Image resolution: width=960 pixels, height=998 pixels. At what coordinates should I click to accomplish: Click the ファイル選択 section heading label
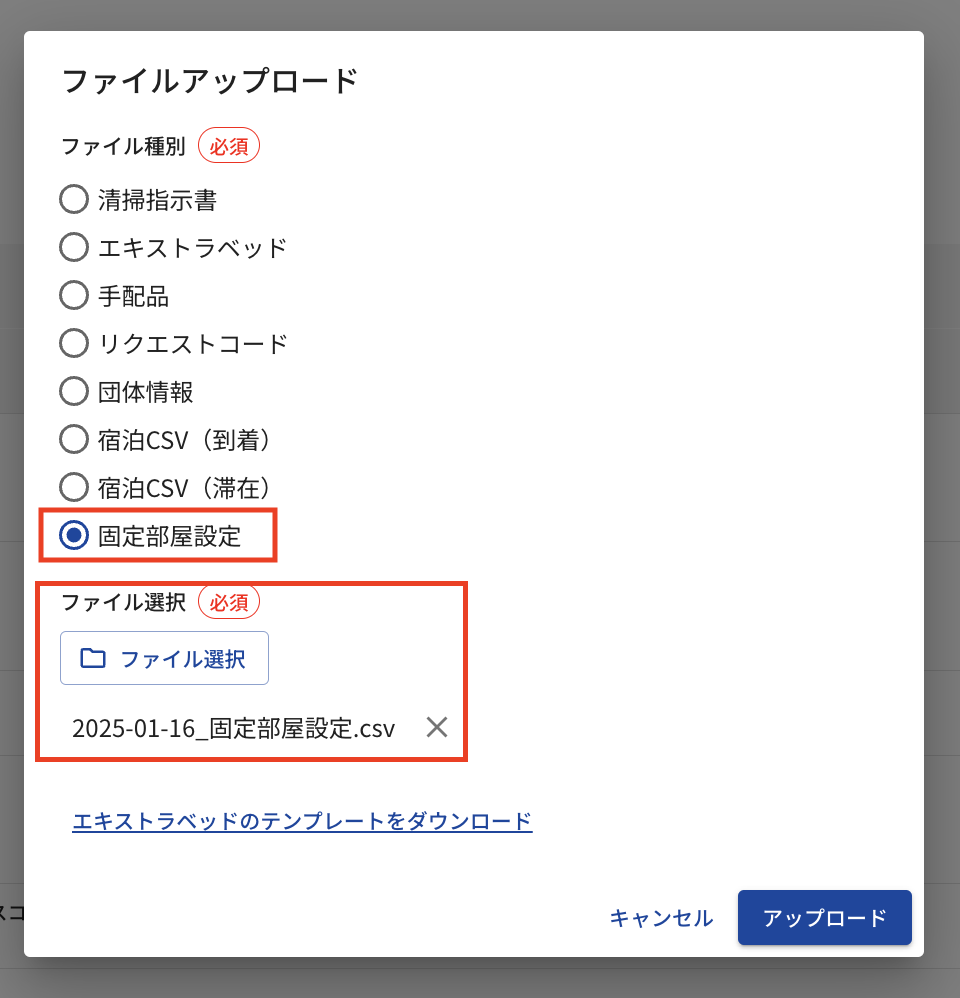123,602
